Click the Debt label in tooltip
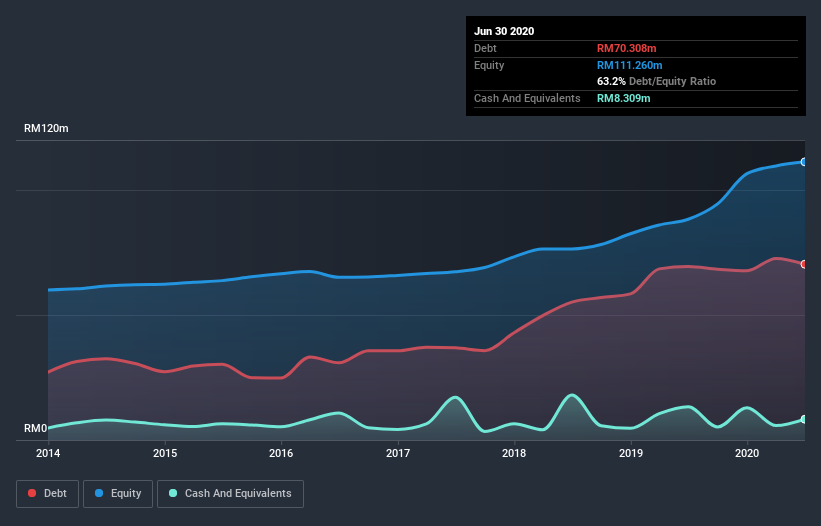 pos(485,48)
